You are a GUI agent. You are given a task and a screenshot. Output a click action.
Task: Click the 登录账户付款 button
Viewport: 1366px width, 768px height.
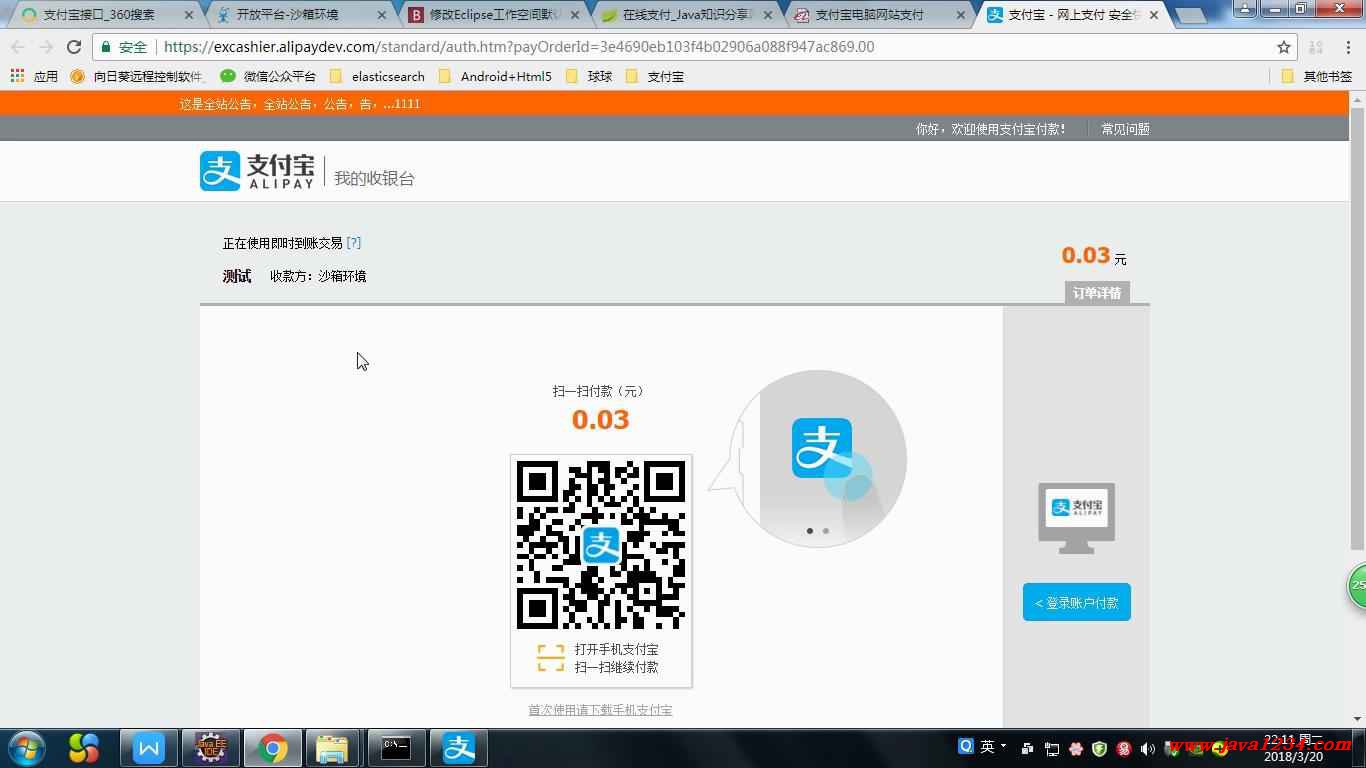[1076, 602]
